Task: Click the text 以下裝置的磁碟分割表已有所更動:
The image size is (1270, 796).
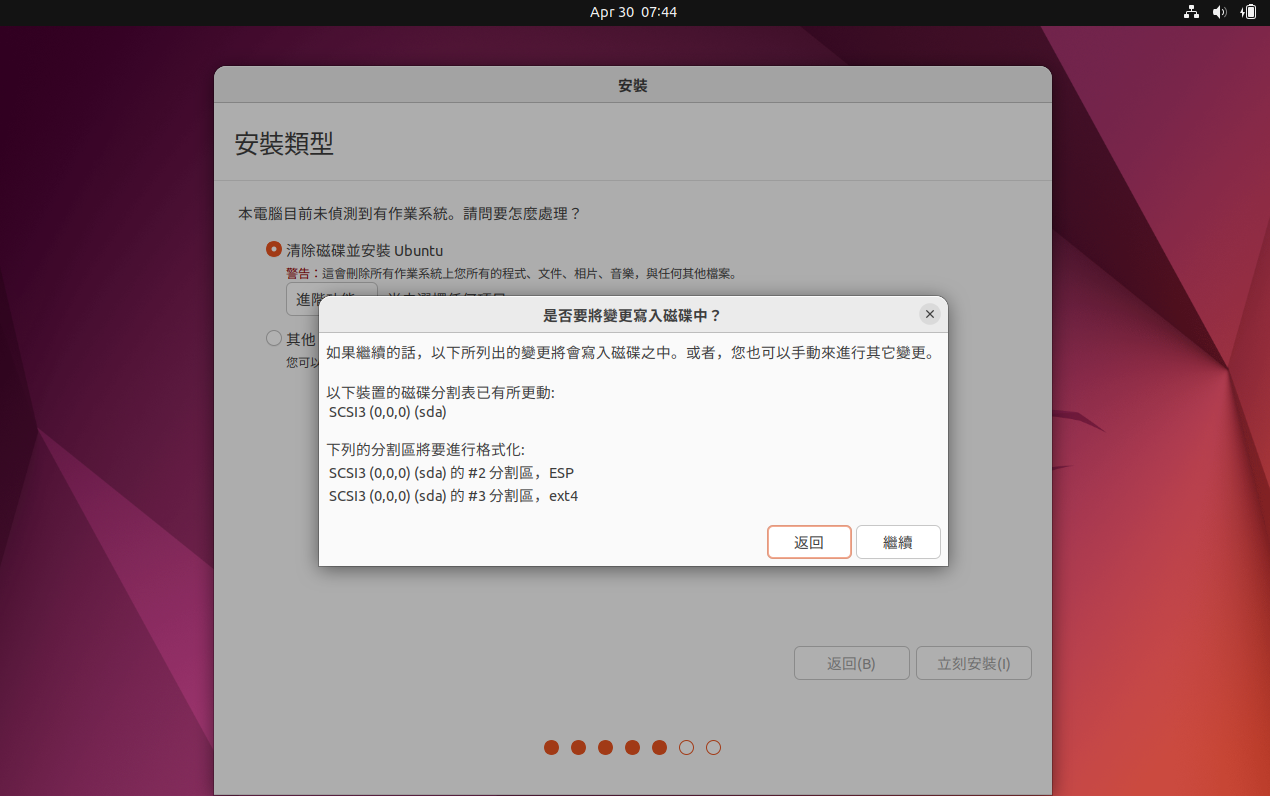Action: tap(440, 393)
